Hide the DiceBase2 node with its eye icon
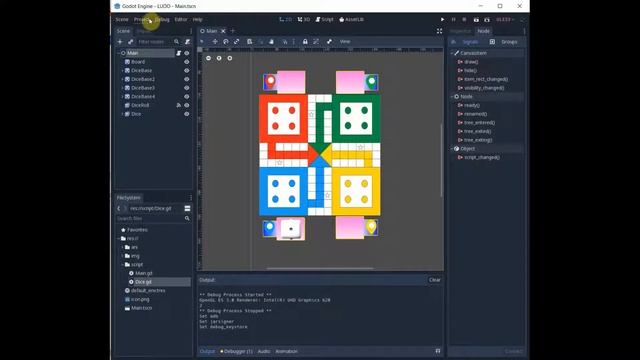 (x=187, y=79)
